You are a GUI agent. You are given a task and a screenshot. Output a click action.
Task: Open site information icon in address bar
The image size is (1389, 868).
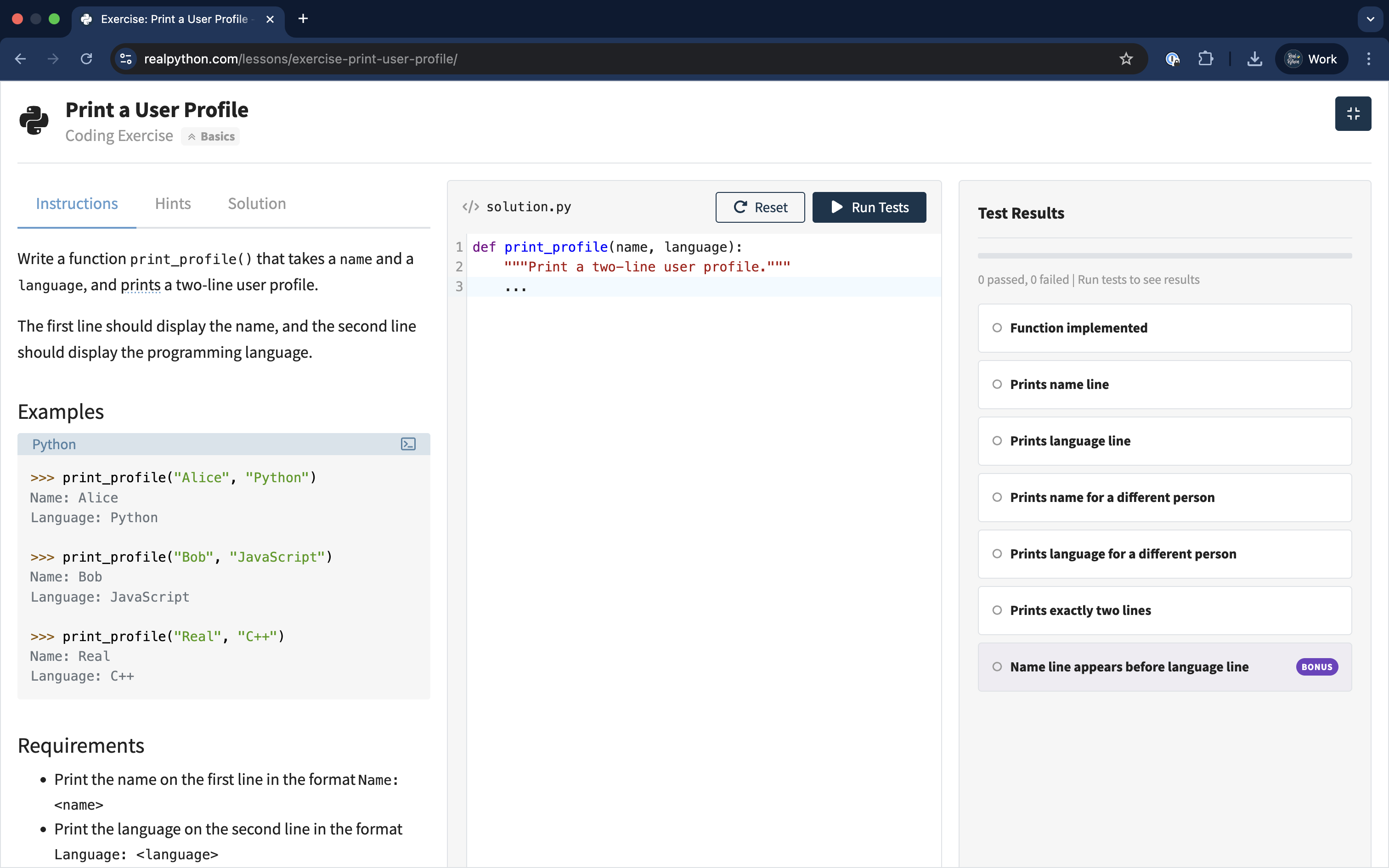click(126, 59)
